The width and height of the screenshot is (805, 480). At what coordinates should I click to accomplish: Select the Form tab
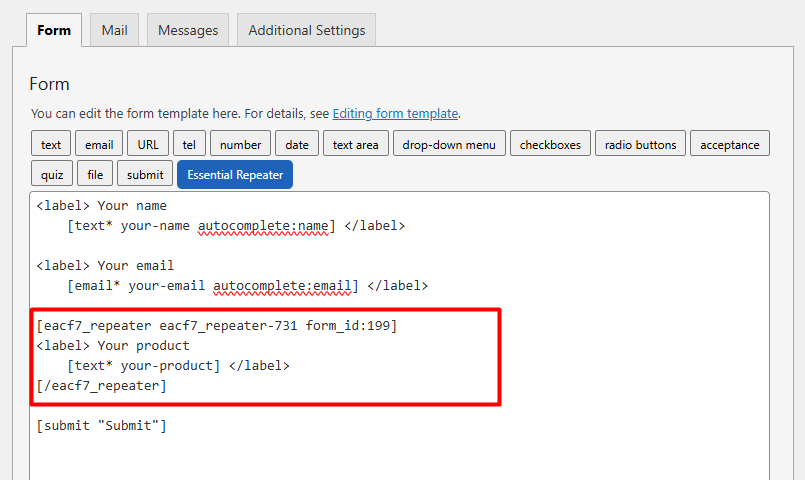coord(54,30)
